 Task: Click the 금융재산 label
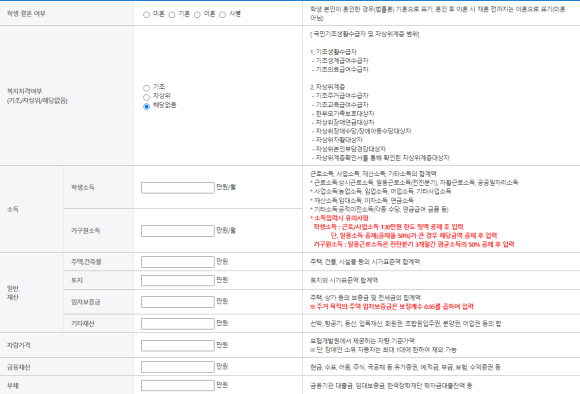[18, 367]
